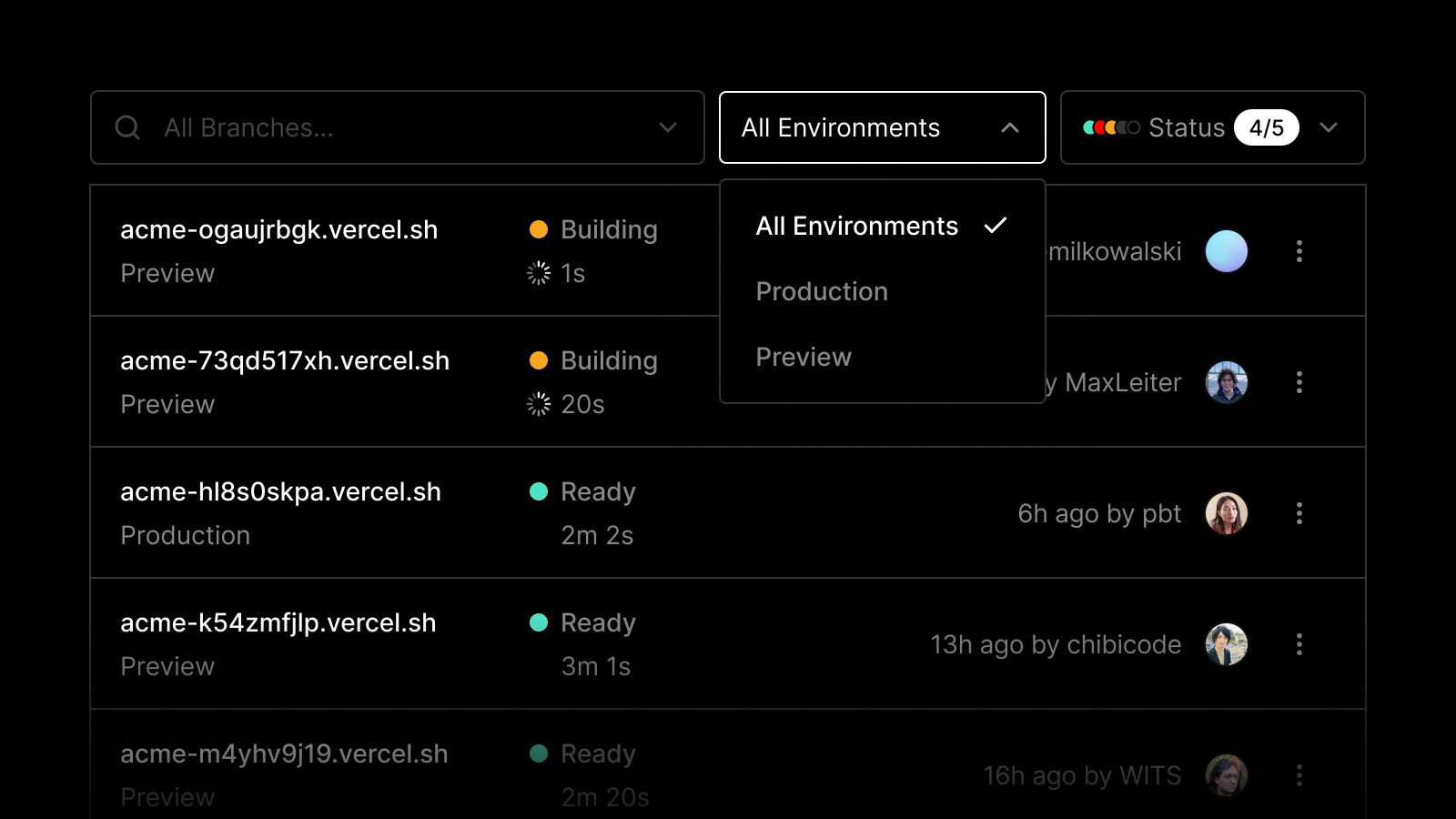
Task: Click the green Ready dot for acme-hl8s0skpa
Action: click(540, 491)
